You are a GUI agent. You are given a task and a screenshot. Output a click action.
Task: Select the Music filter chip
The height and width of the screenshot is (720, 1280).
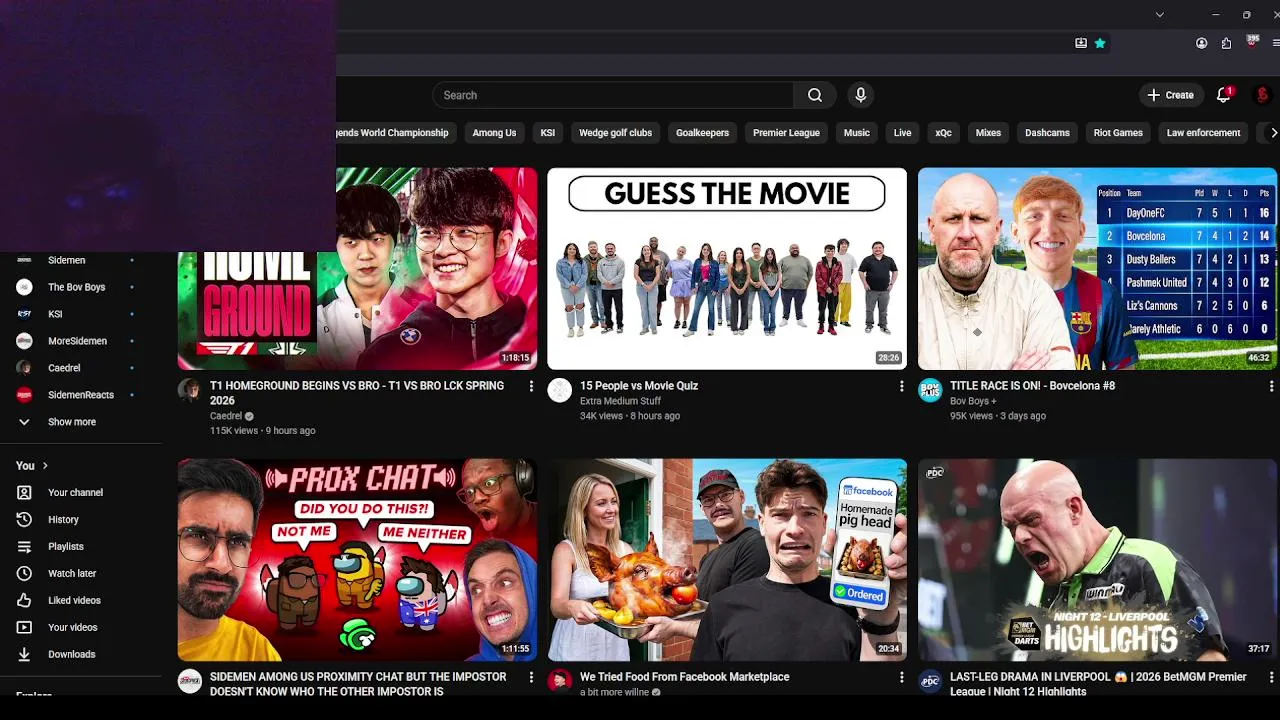click(856, 133)
